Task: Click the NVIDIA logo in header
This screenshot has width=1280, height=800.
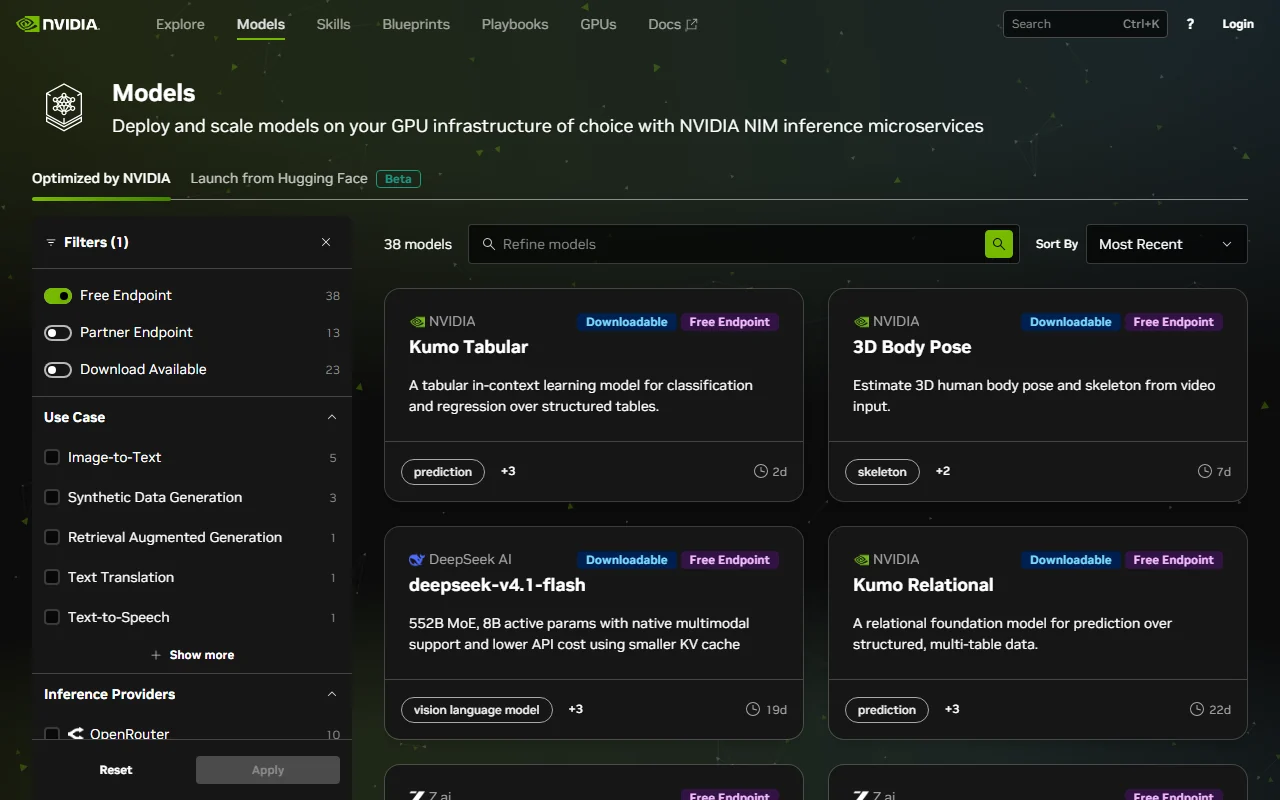Action: coord(58,24)
